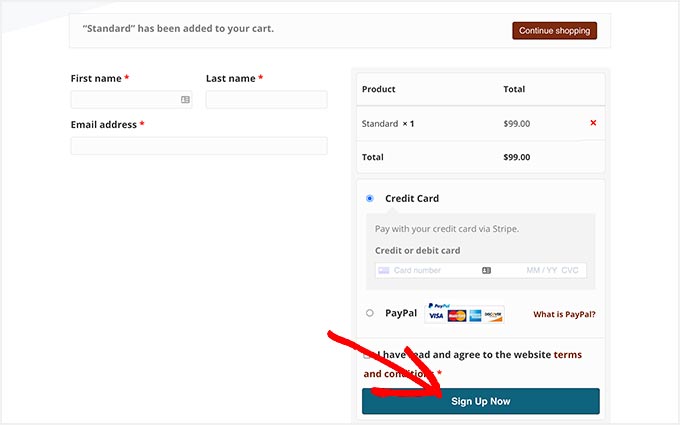Click the Discover card logo

click(x=494, y=316)
